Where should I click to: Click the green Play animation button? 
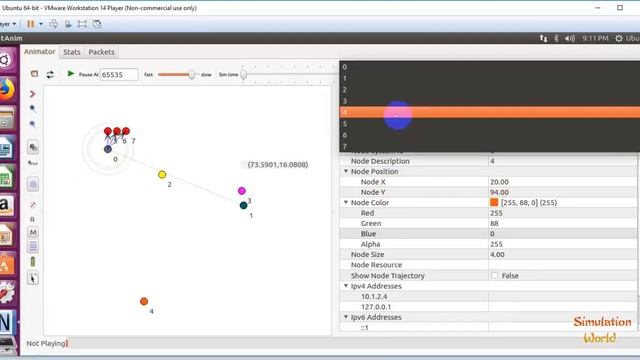pyautogui.click(x=71, y=74)
